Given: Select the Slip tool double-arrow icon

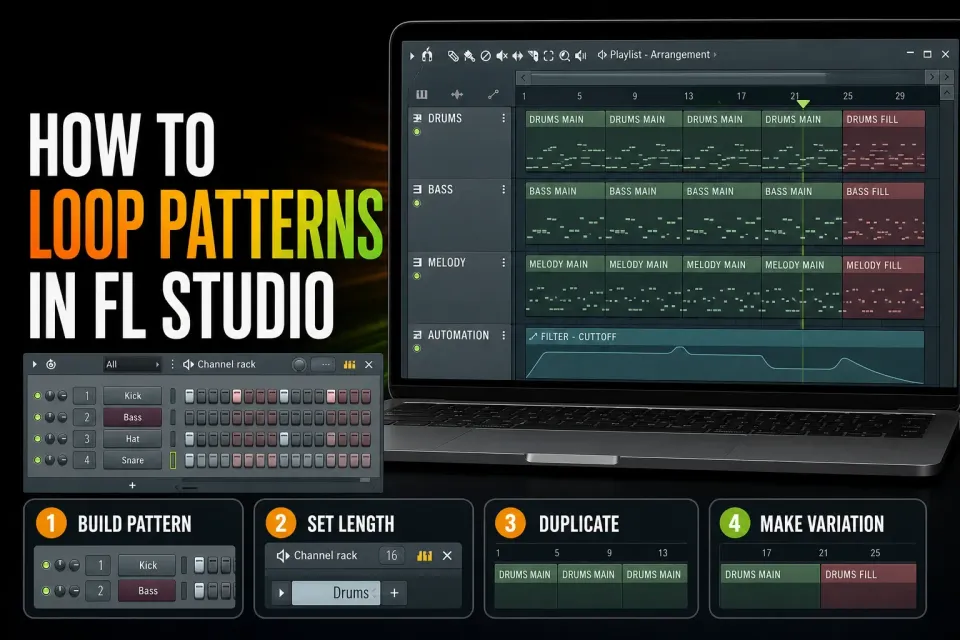Looking at the screenshot, I should point(517,56).
